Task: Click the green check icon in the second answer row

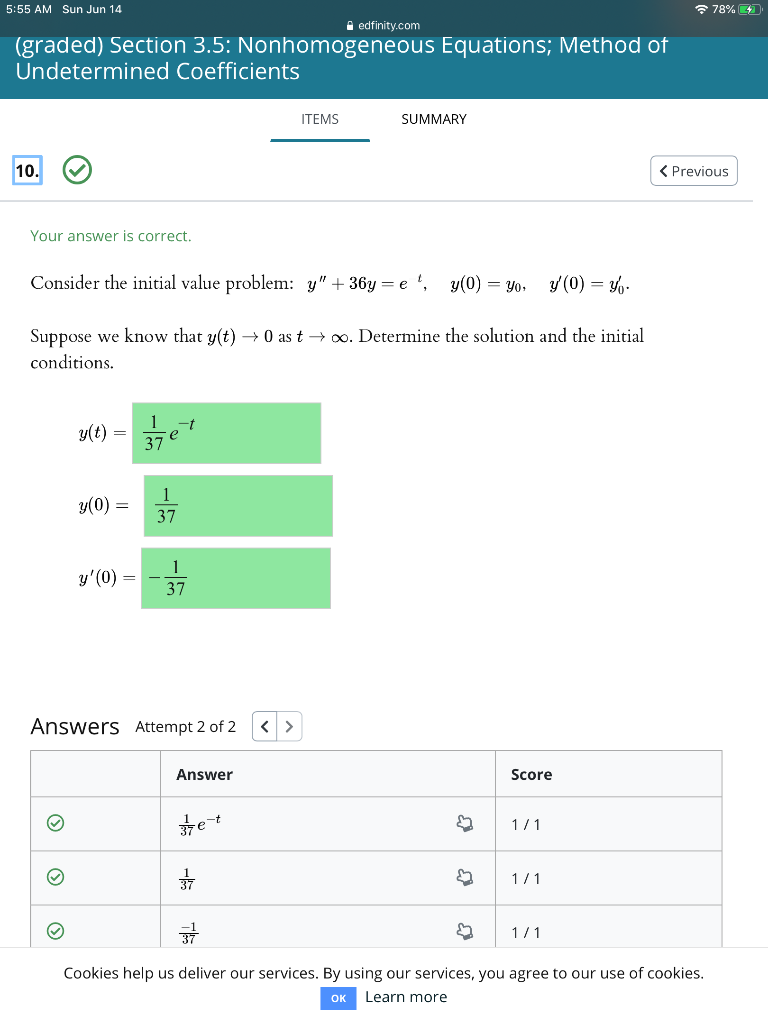Action: pos(56,875)
